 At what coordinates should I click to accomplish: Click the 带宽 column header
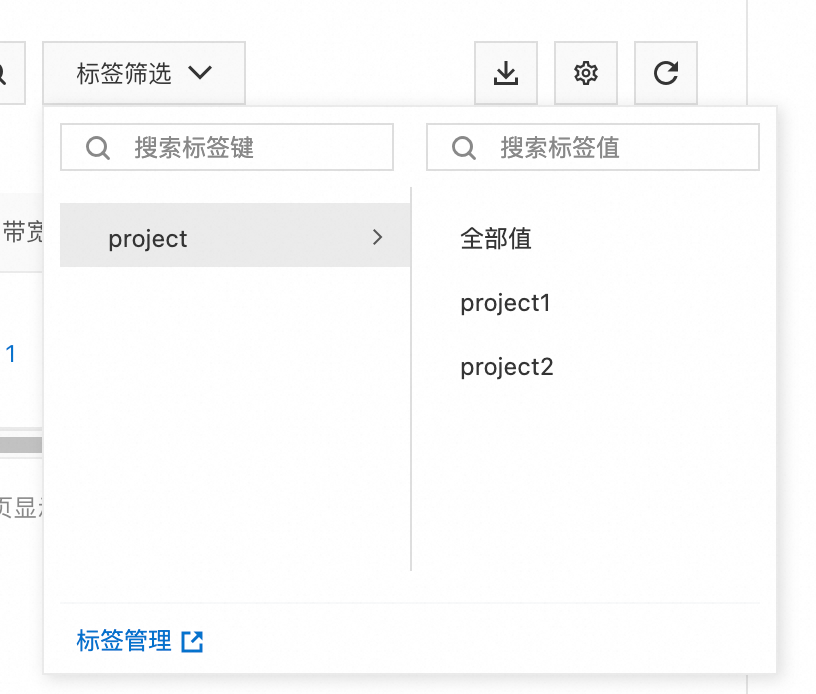pos(22,232)
